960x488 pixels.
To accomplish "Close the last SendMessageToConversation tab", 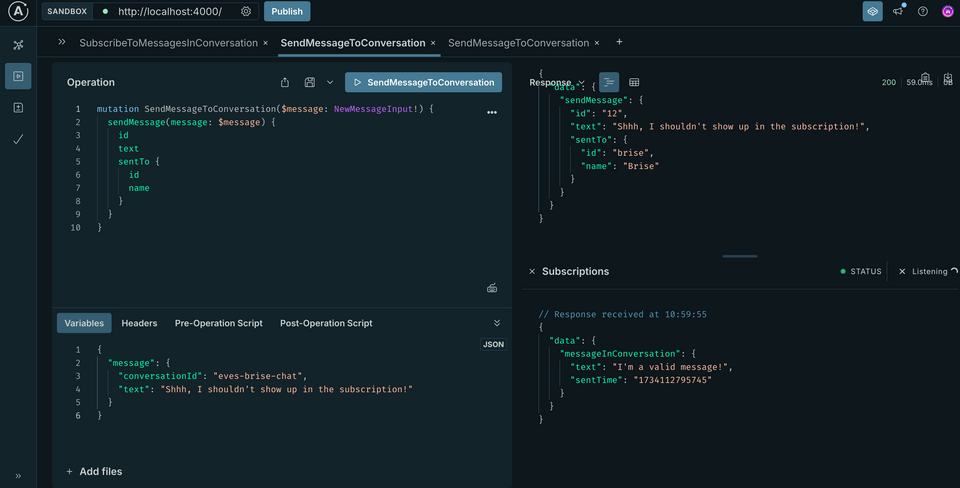I will click(597, 43).
